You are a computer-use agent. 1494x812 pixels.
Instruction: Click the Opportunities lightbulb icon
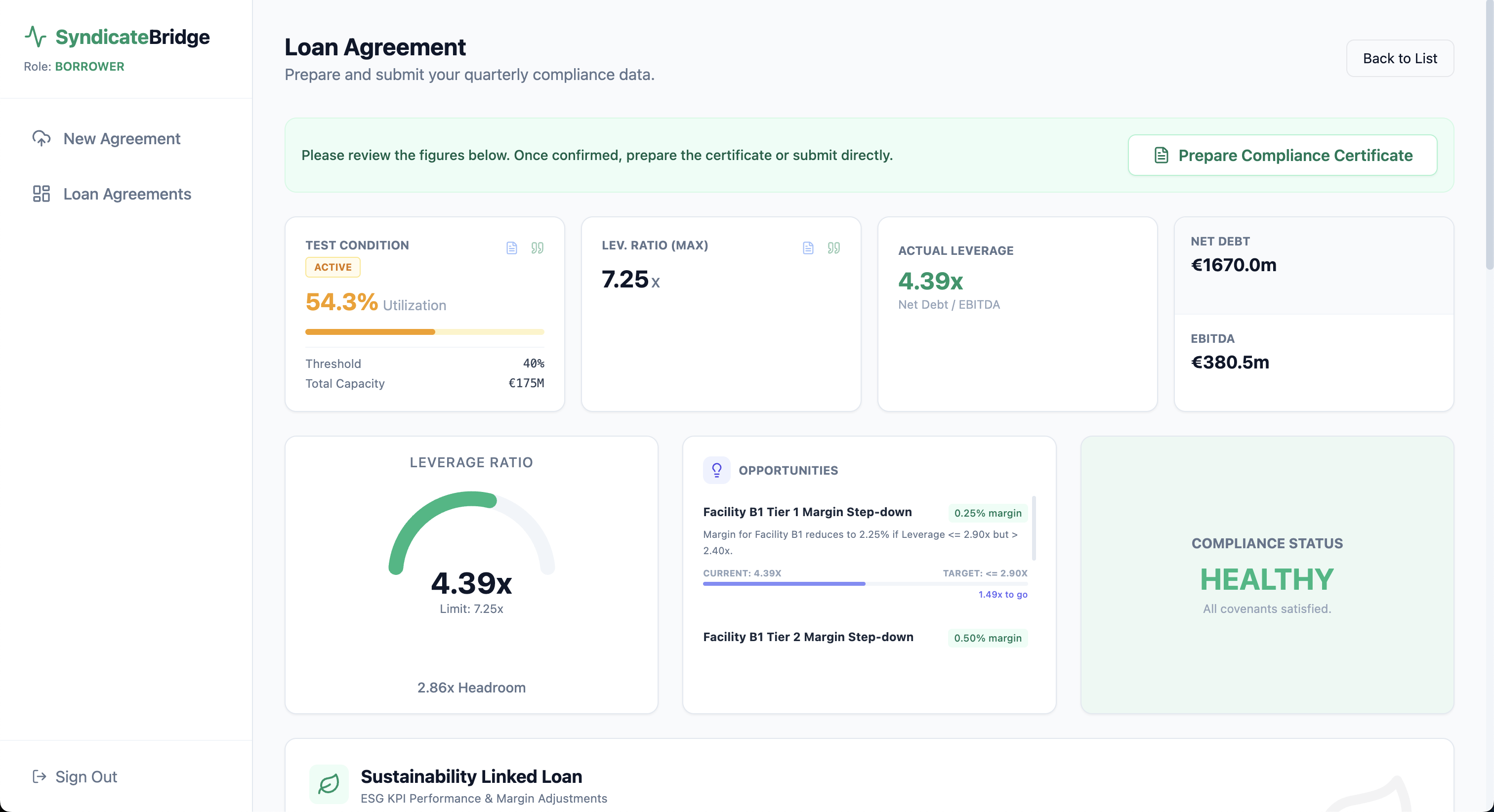click(716, 470)
